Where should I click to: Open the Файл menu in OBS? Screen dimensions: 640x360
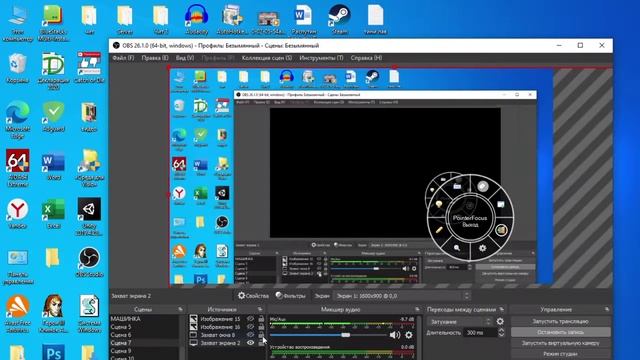click(123, 58)
